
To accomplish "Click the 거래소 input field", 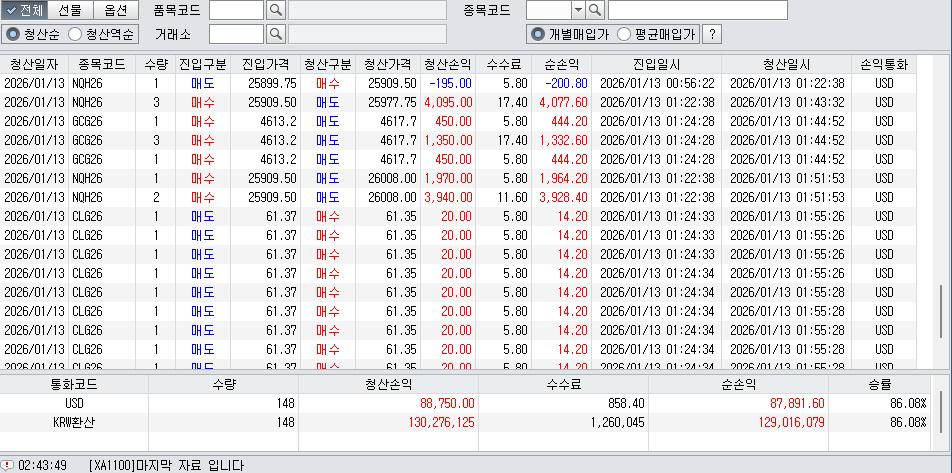I will point(236,34).
